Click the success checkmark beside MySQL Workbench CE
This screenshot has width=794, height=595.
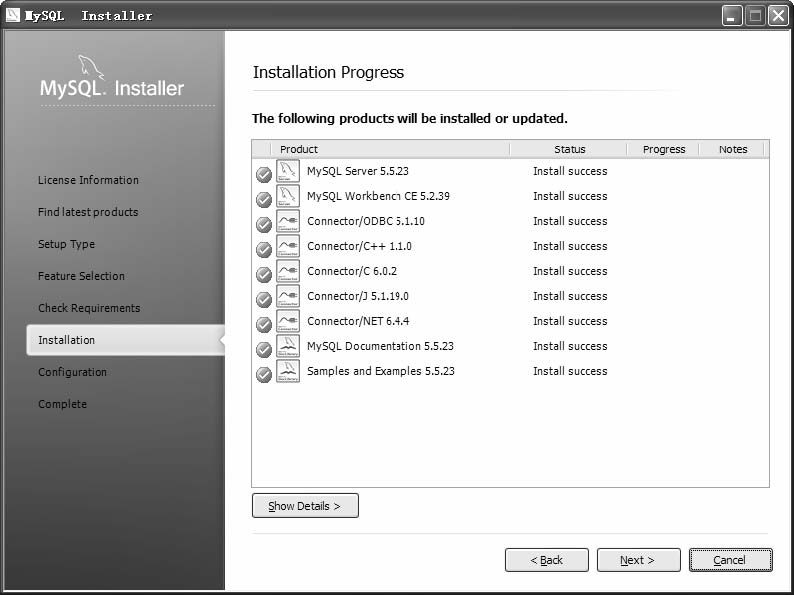click(264, 200)
